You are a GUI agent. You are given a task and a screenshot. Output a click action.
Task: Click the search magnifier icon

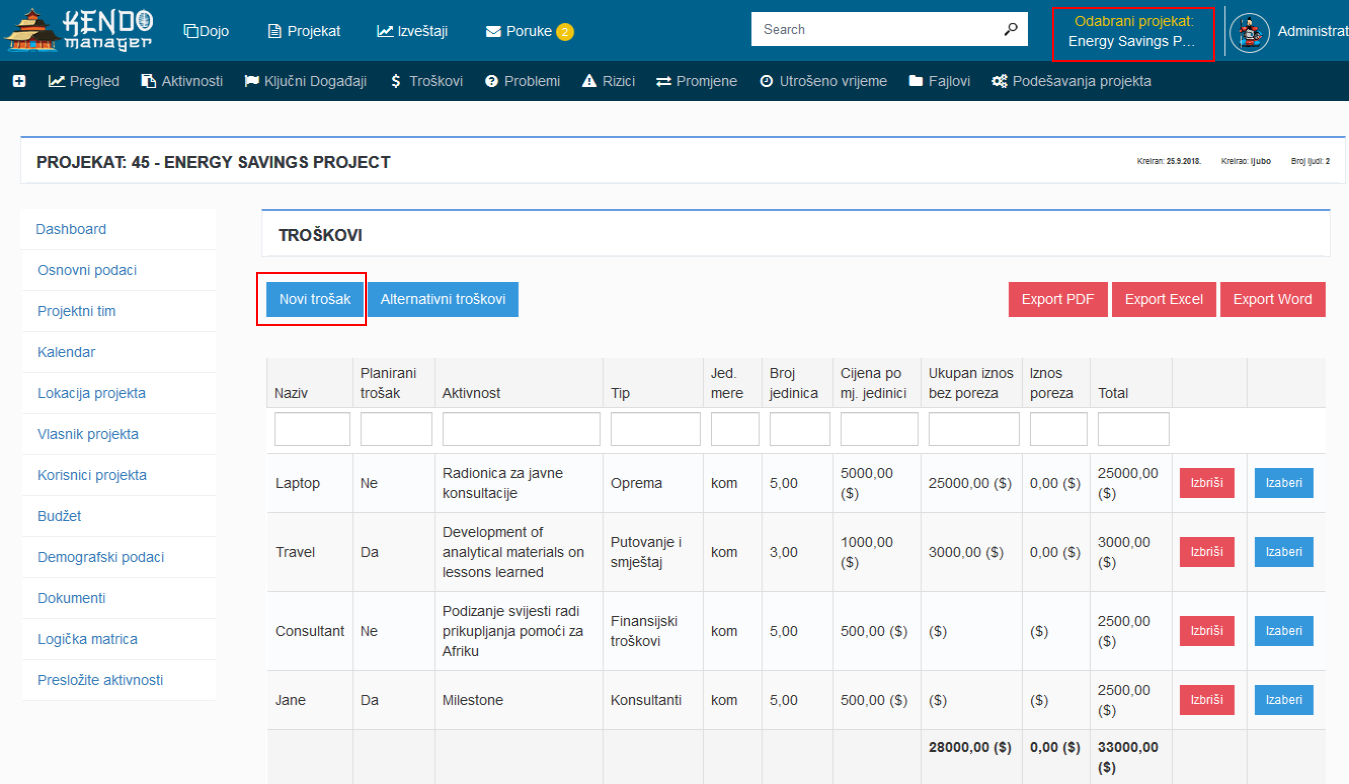pyautogui.click(x=1010, y=29)
